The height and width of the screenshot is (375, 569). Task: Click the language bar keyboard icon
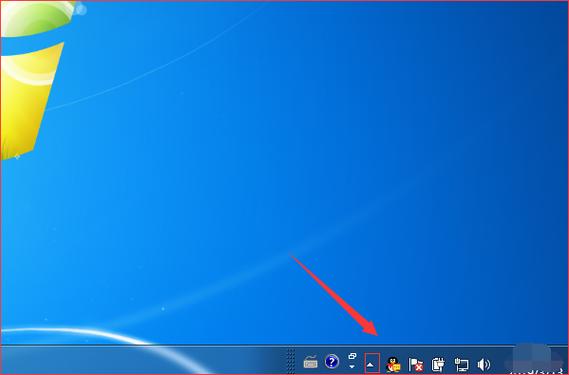(310, 362)
